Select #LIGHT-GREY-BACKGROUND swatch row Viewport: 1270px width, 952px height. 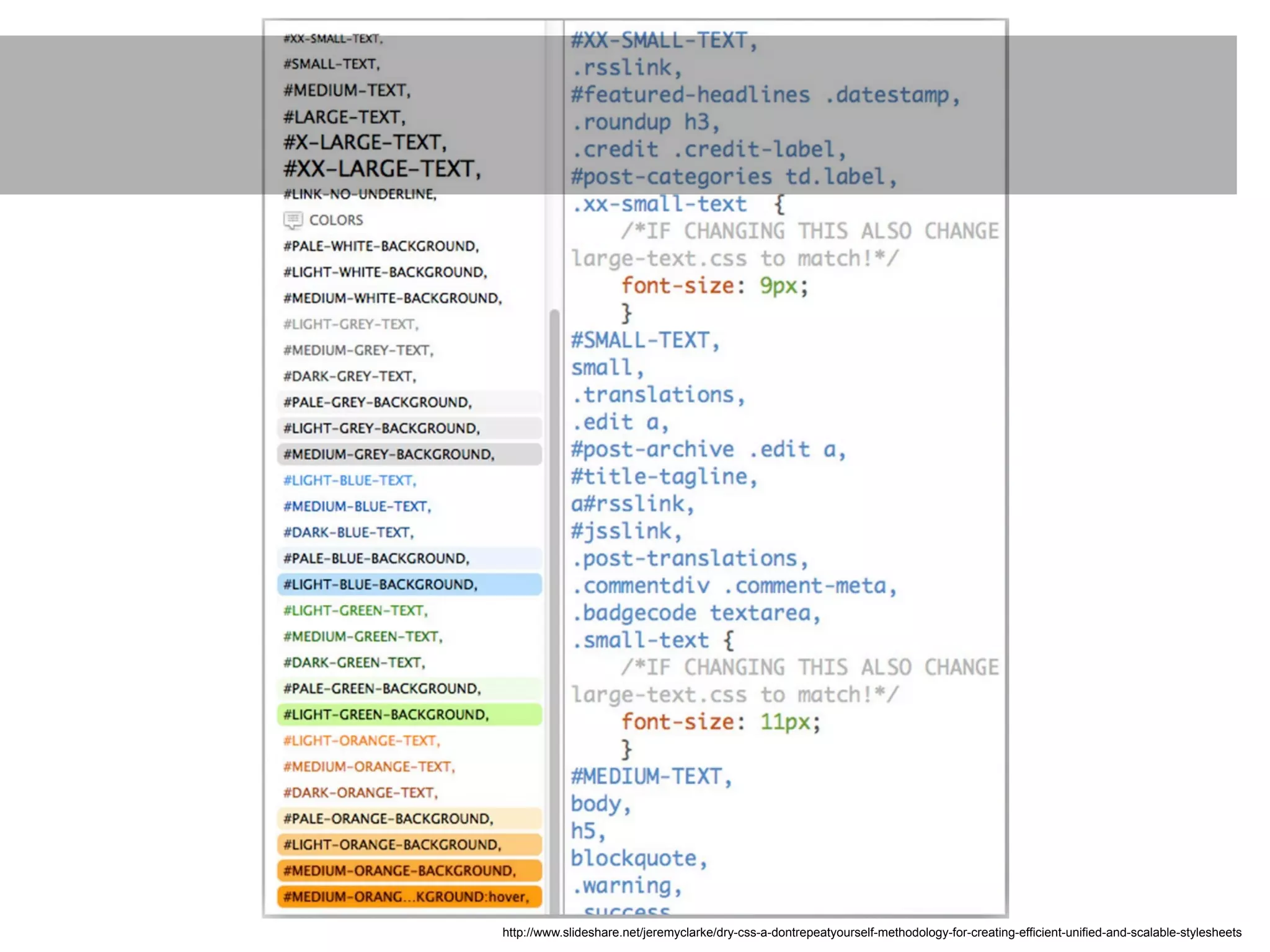(x=409, y=428)
